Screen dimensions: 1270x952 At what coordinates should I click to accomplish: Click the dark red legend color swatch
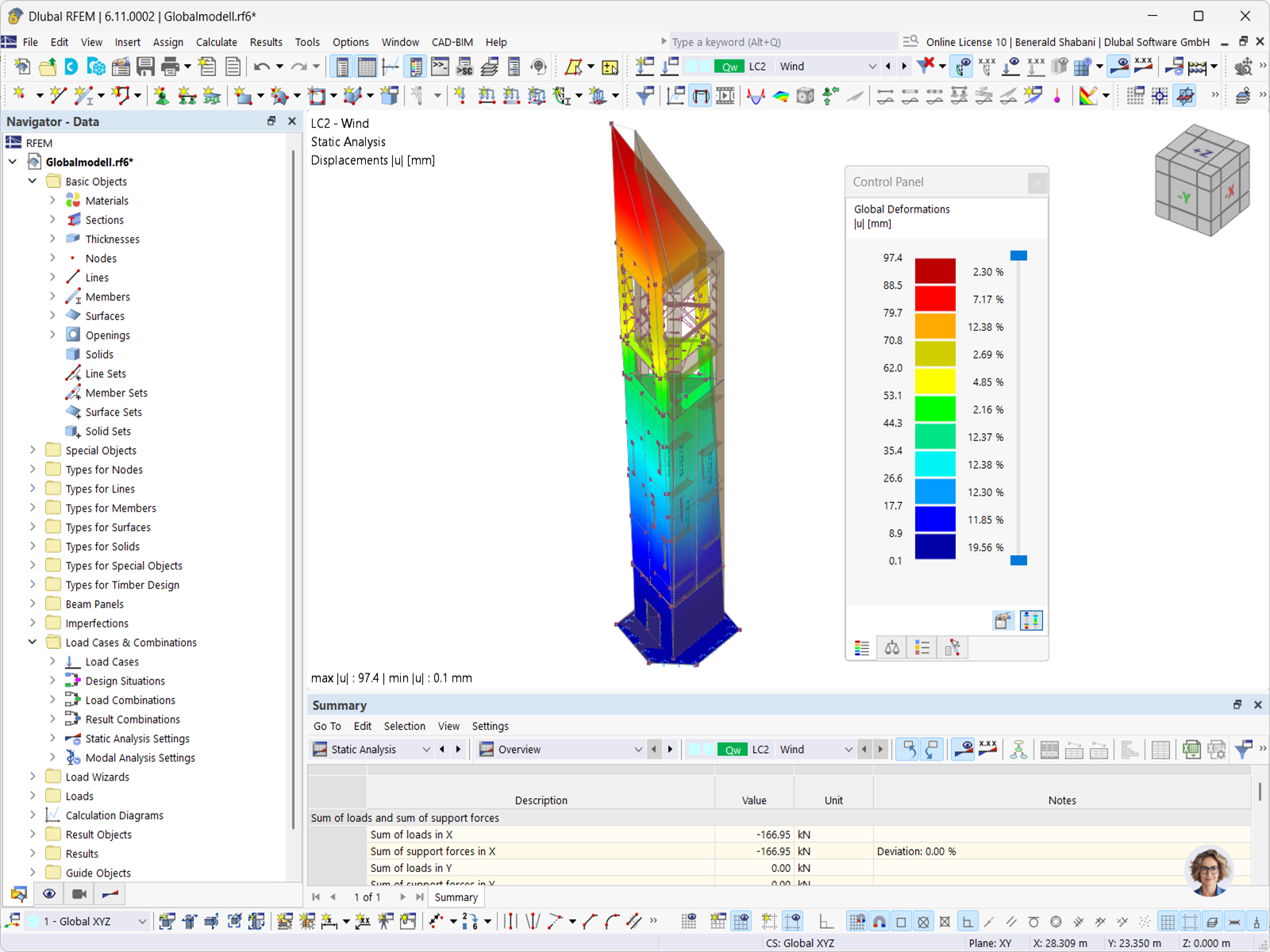pos(935,271)
